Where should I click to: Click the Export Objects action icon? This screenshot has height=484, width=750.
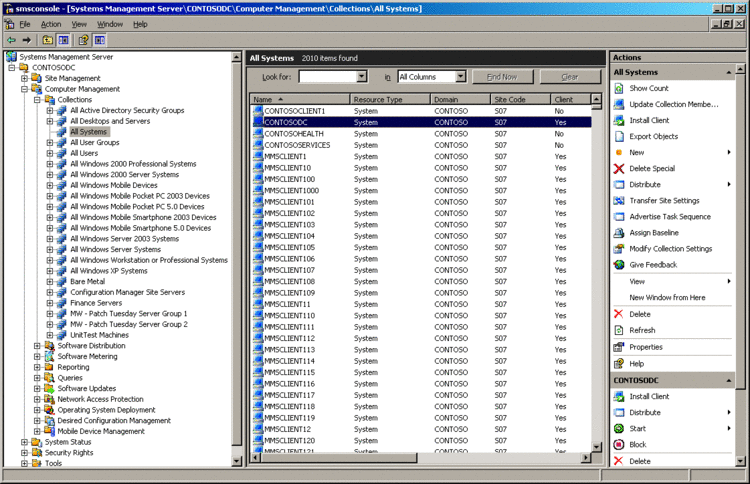tap(620, 136)
